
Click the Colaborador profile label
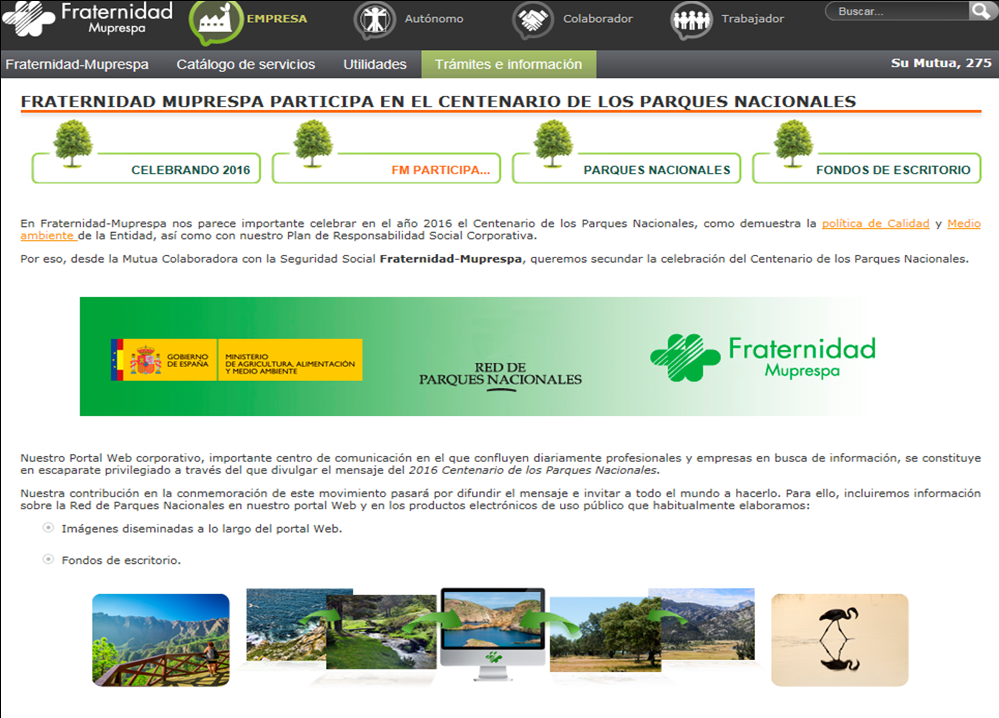pyautogui.click(x=598, y=19)
